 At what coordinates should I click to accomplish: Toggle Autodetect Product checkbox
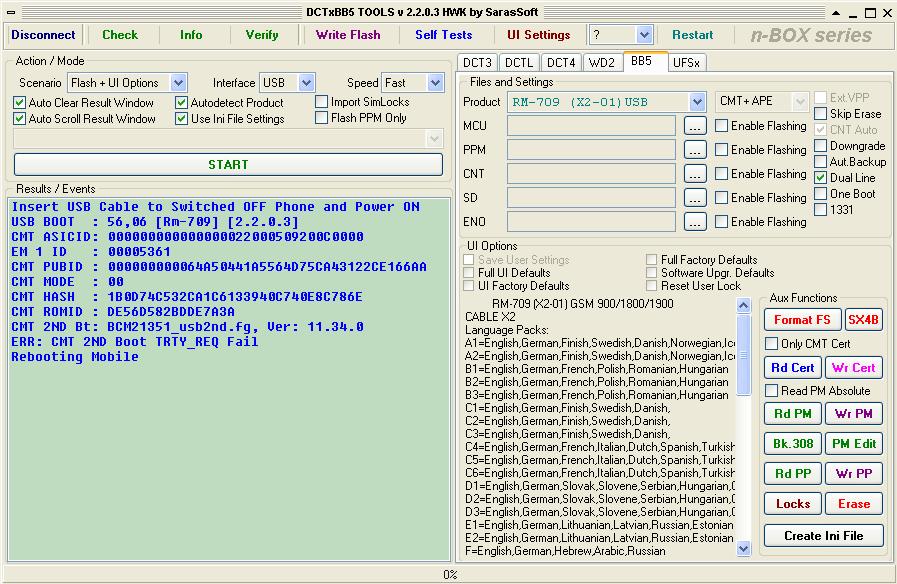pyautogui.click(x=181, y=103)
